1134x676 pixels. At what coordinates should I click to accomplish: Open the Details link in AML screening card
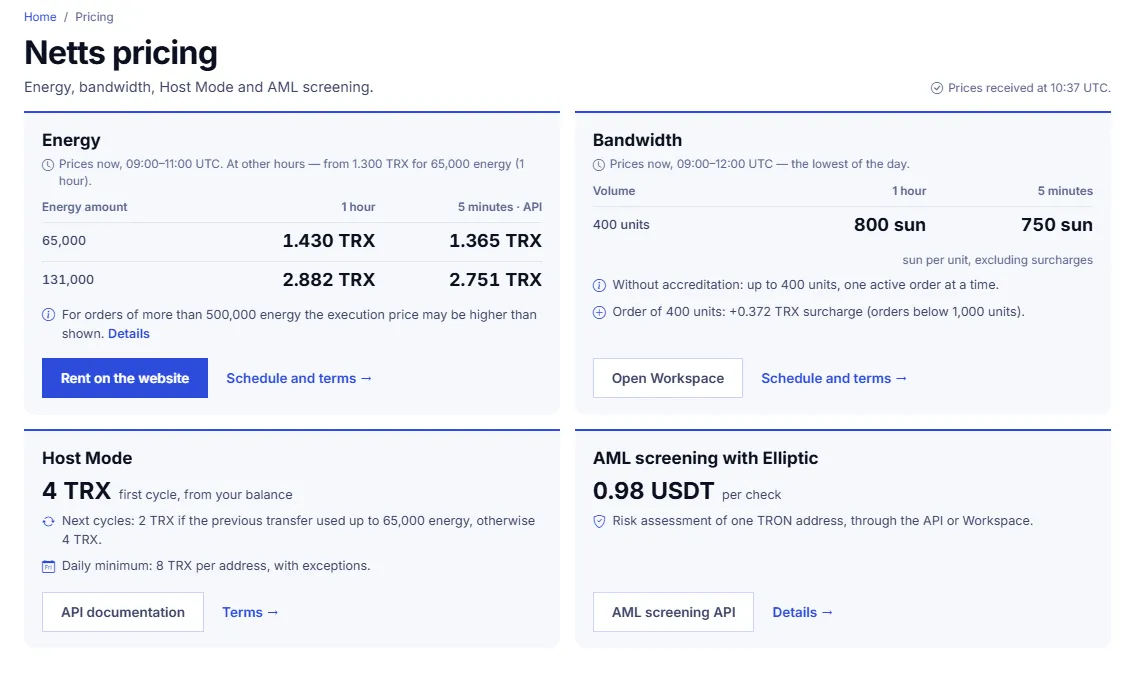click(803, 612)
